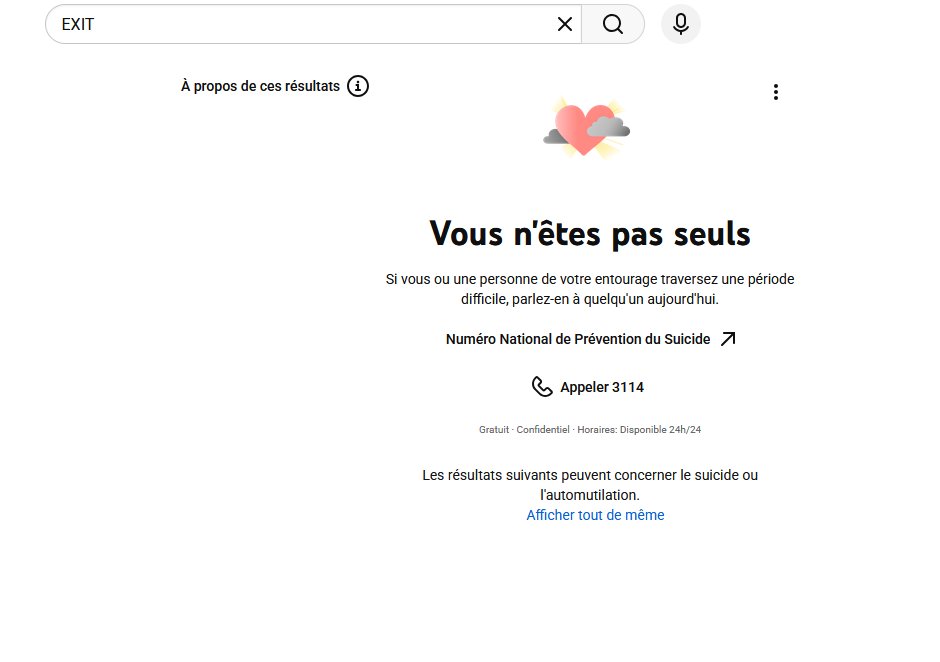The height and width of the screenshot is (662, 940).
Task: Open the three-dot overflow menu
Action: 775,91
